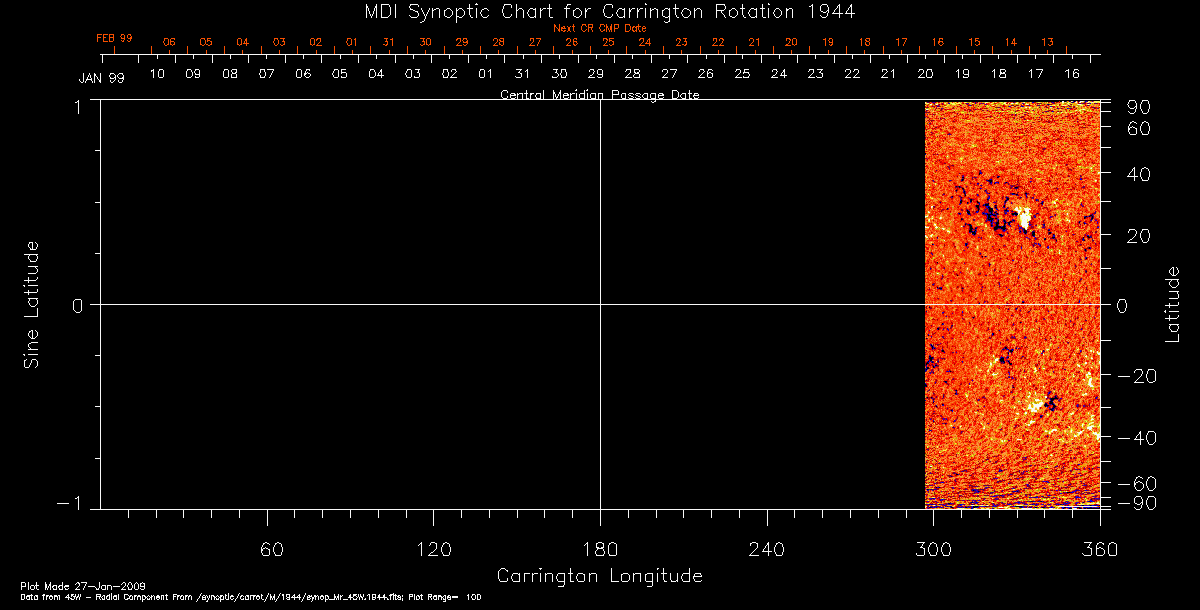Click the rotated 'Latitude' right axis title

tap(1172, 304)
